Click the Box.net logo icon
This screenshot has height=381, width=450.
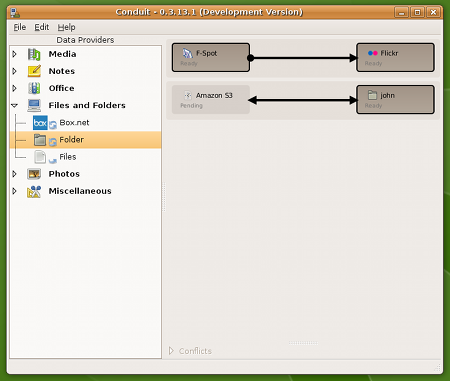[40, 123]
